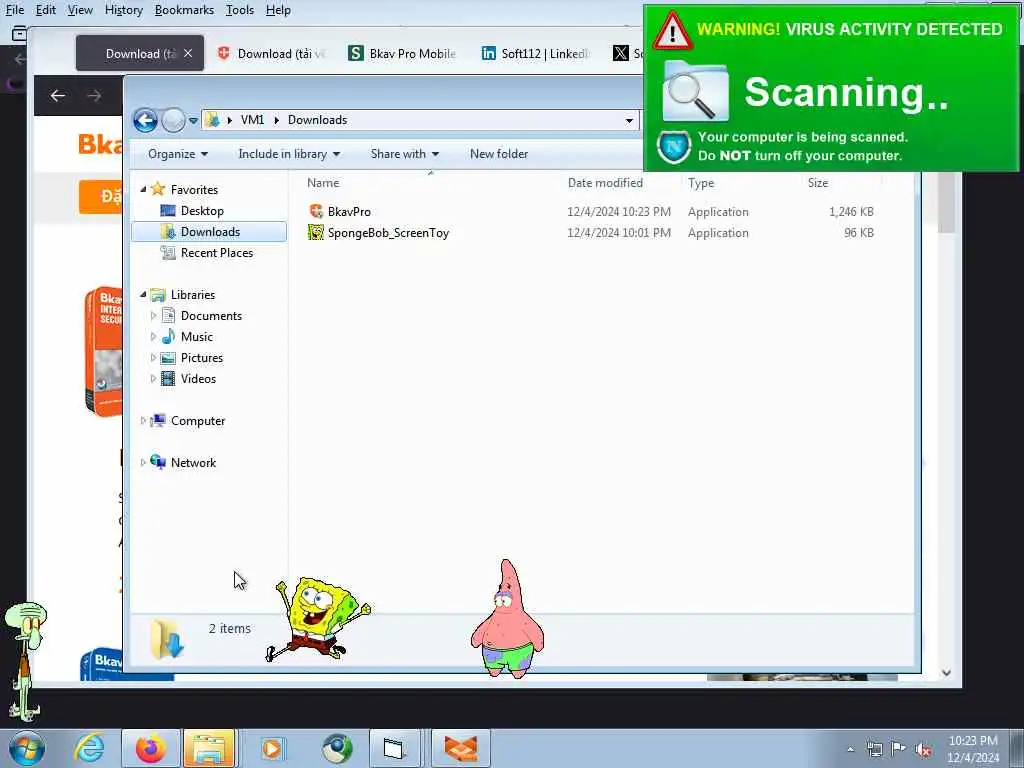Image resolution: width=1024 pixels, height=768 pixels.
Task: Click the magnifying glass scanning icon
Action: click(x=695, y=92)
